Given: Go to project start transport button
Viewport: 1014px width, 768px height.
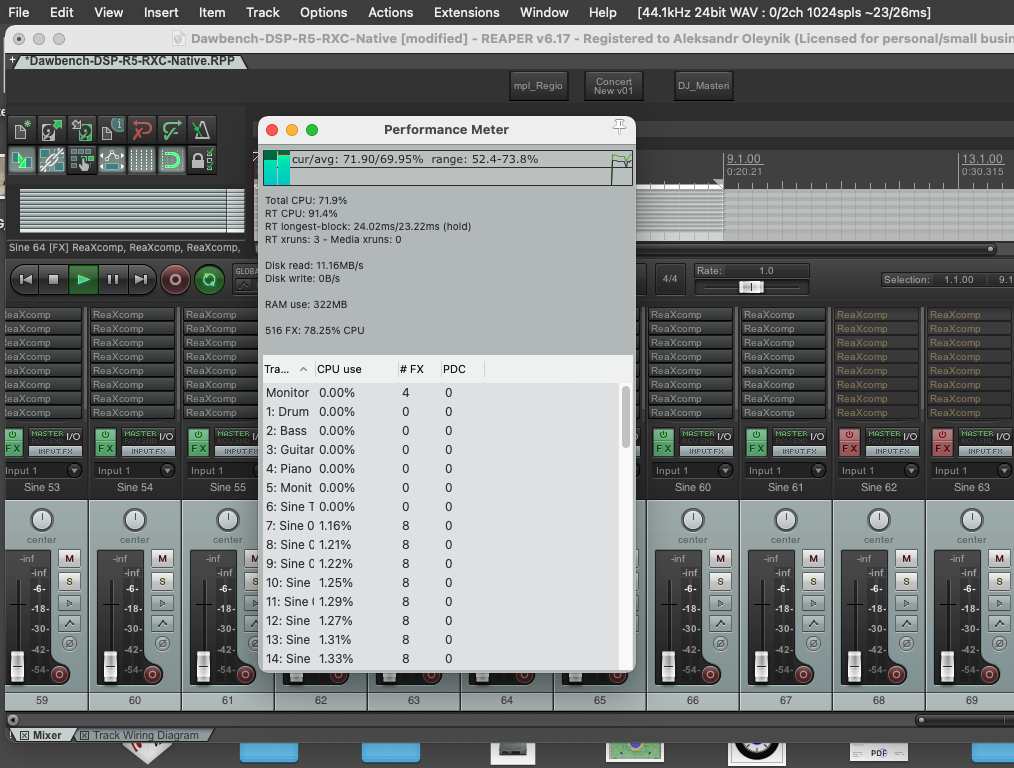Looking at the screenshot, I should 26,280.
